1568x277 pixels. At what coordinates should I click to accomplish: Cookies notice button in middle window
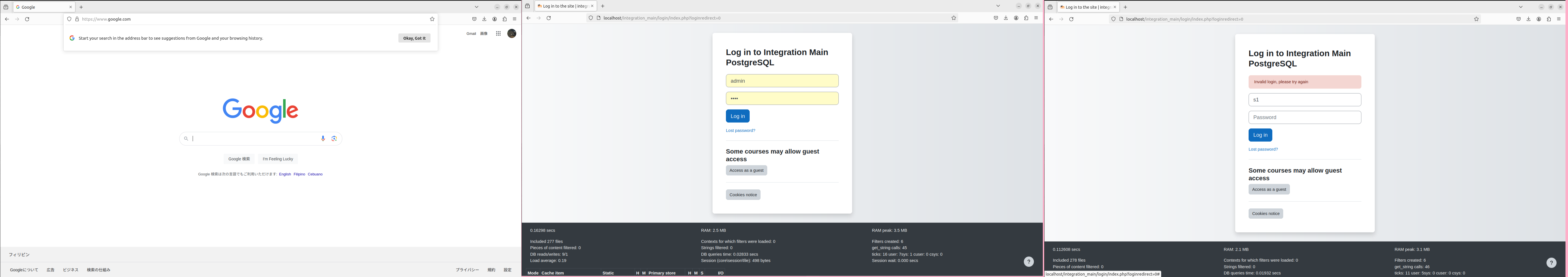[743, 195]
